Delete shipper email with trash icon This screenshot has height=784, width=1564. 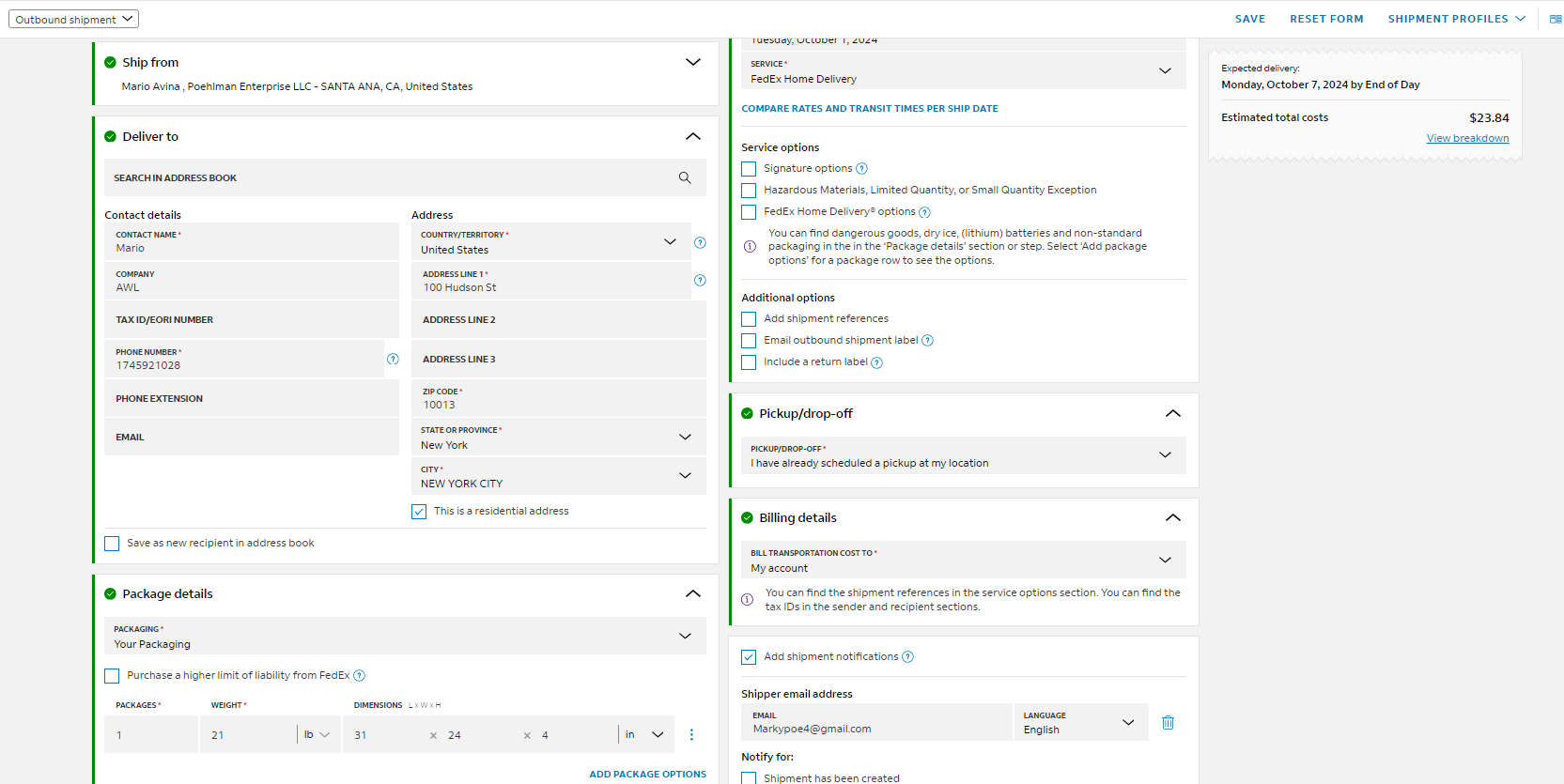click(1168, 722)
